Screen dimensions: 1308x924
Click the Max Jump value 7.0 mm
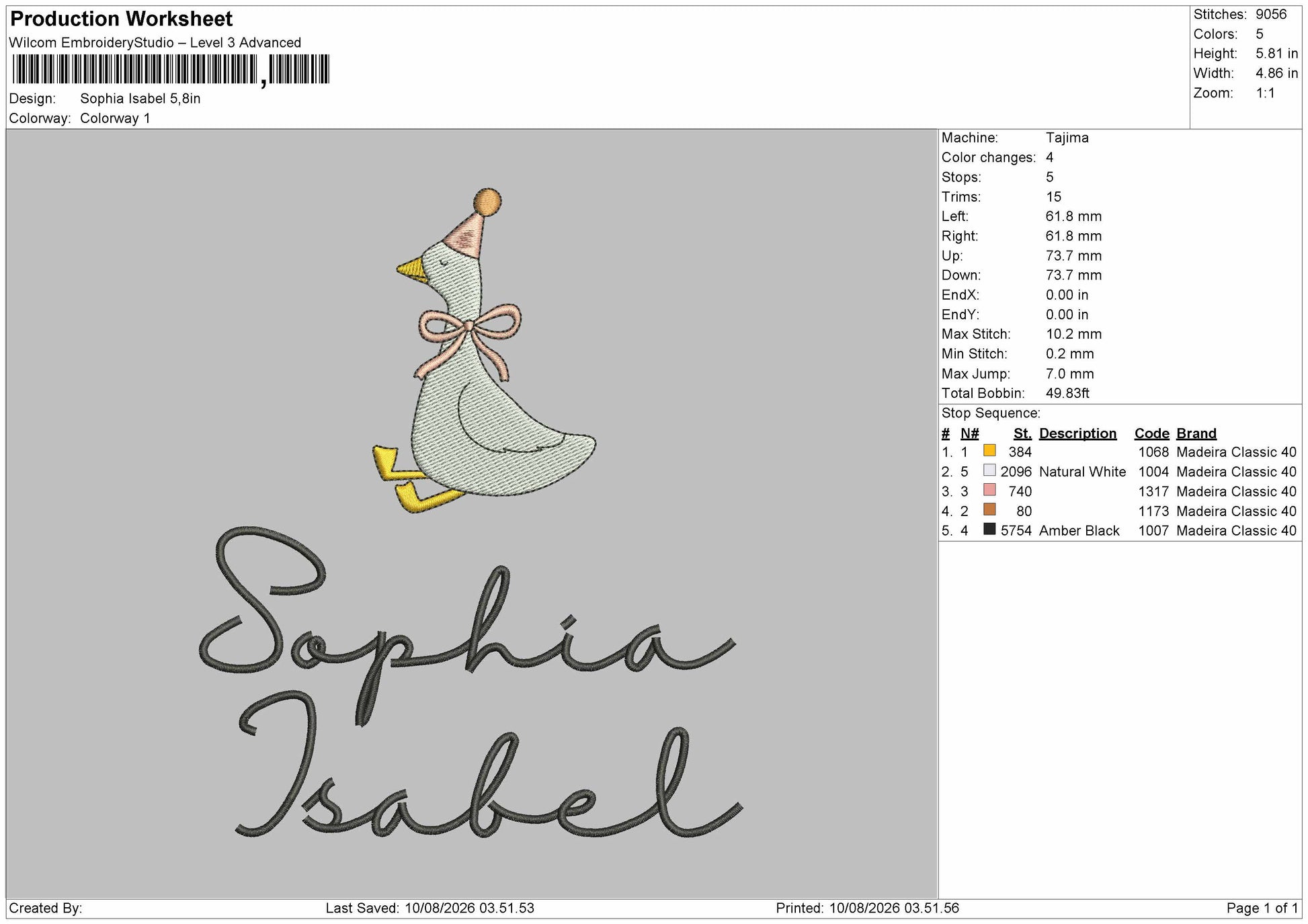[1070, 374]
